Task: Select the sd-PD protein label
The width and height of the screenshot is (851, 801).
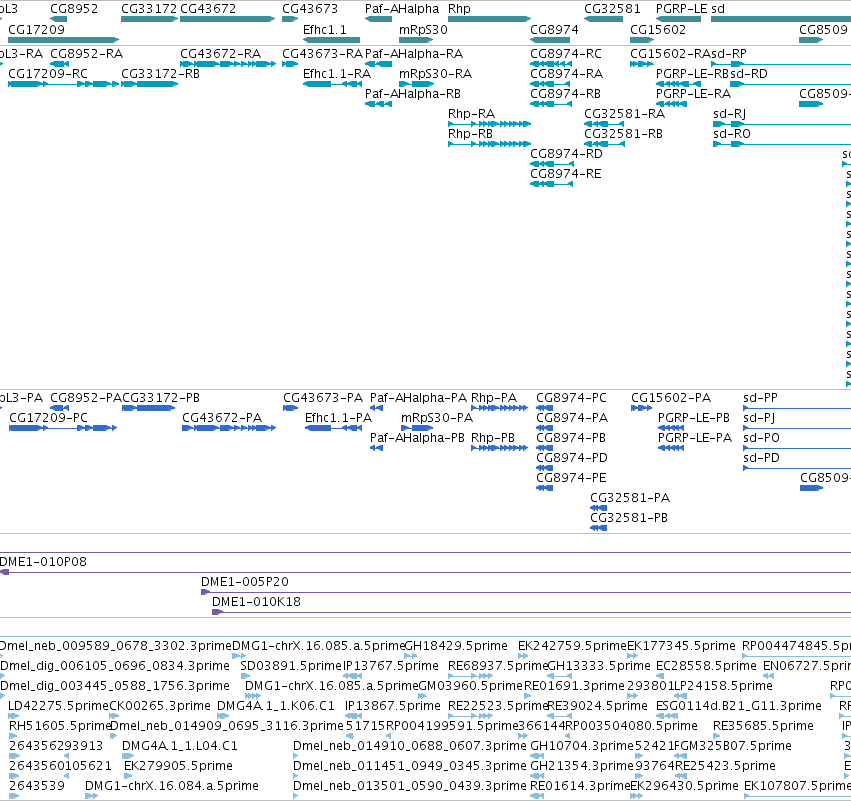Action: [x=761, y=458]
